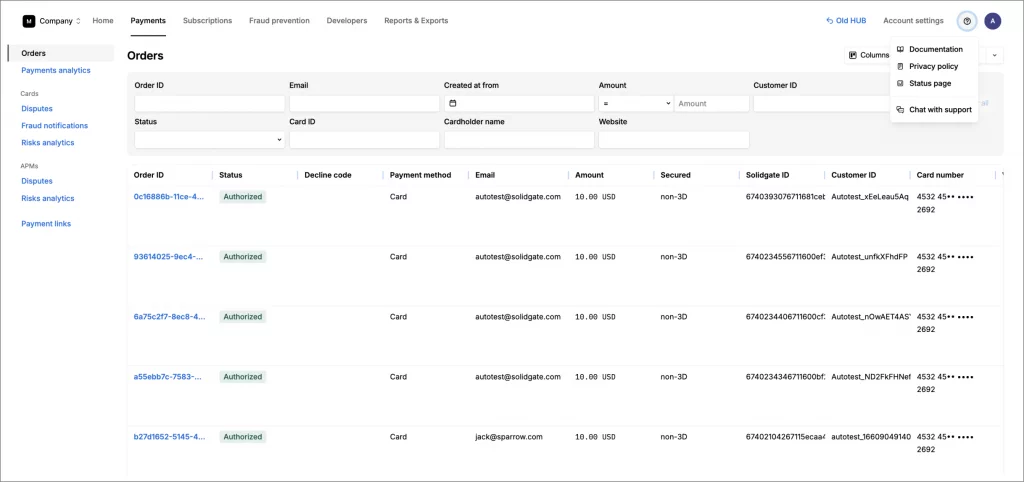Image resolution: width=1024 pixels, height=482 pixels.
Task: Focus the Website filter field
Action: pyautogui.click(x=674, y=140)
